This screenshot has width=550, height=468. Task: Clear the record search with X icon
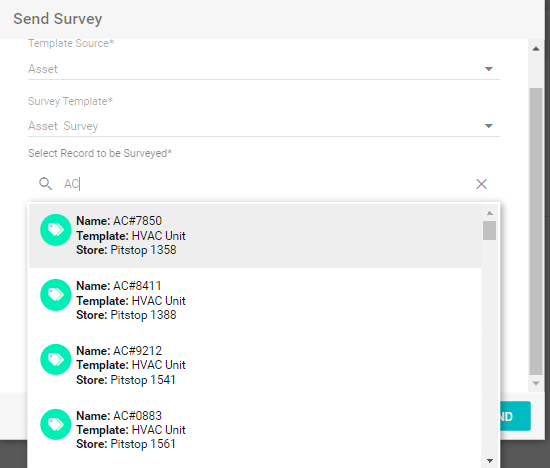(481, 184)
